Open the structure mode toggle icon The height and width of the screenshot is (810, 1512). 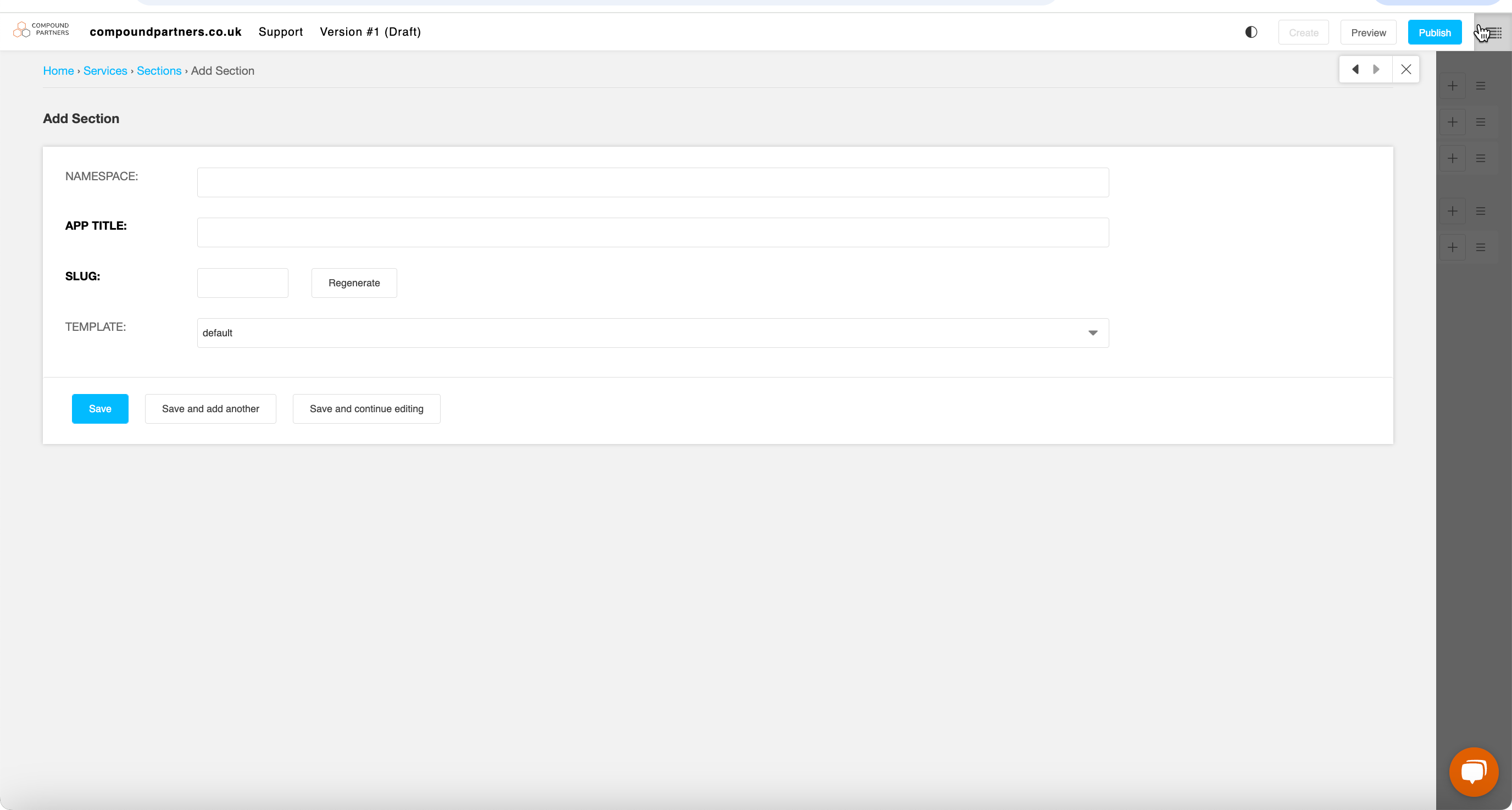pos(1493,32)
